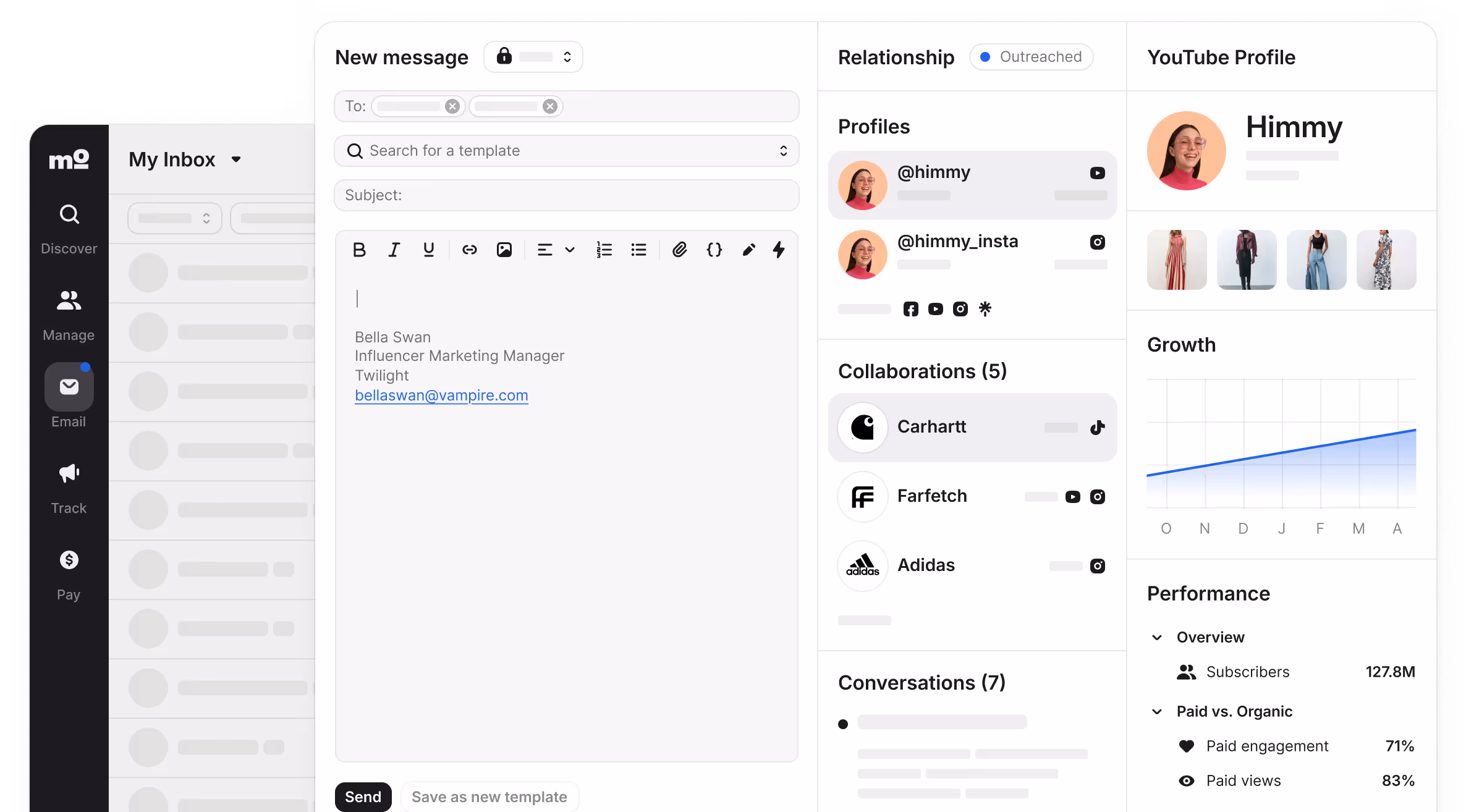Screen dimensions: 1466x812
Task: Click the To recipients field
Action: tap(567, 106)
